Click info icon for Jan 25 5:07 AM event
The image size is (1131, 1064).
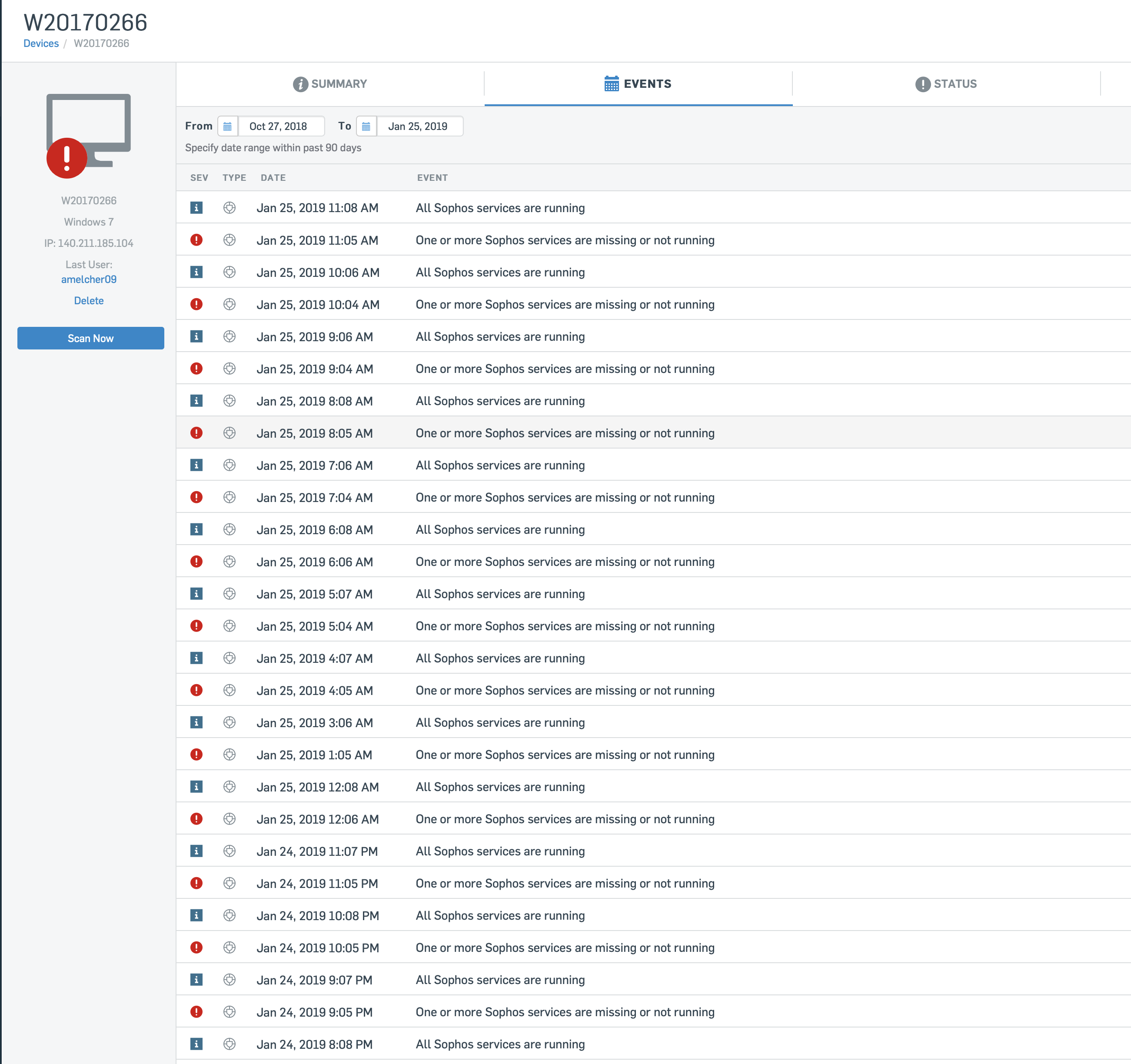(x=196, y=593)
